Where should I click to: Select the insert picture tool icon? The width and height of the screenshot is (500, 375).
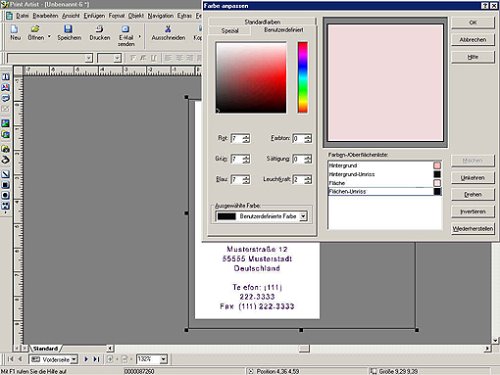6,123
